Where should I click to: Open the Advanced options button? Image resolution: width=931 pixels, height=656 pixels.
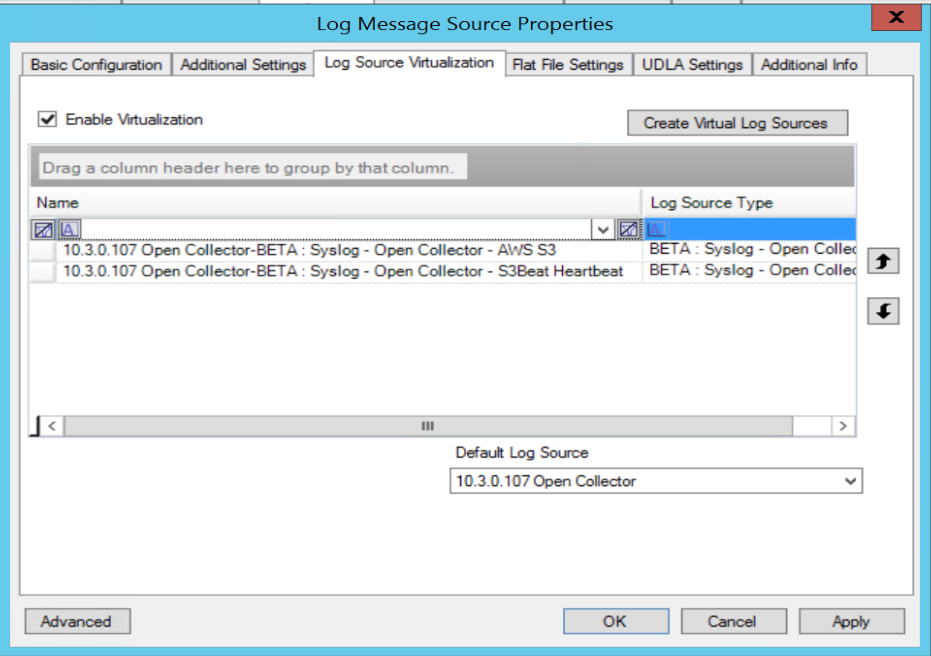pos(76,621)
